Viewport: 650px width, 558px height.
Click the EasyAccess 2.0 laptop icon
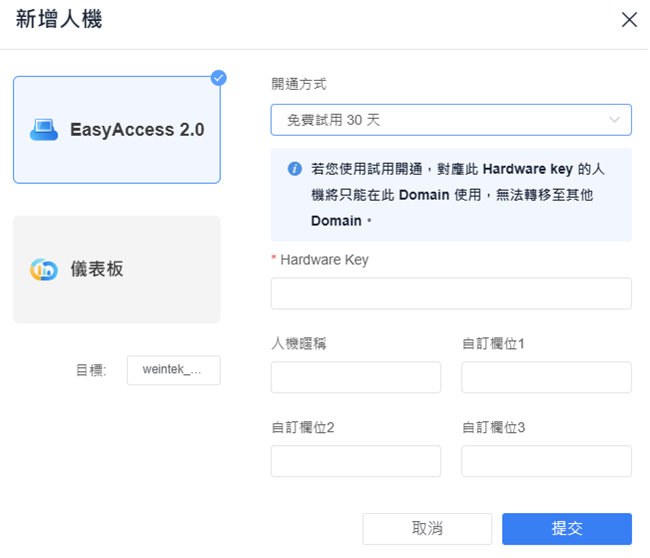pyautogui.click(x=44, y=130)
